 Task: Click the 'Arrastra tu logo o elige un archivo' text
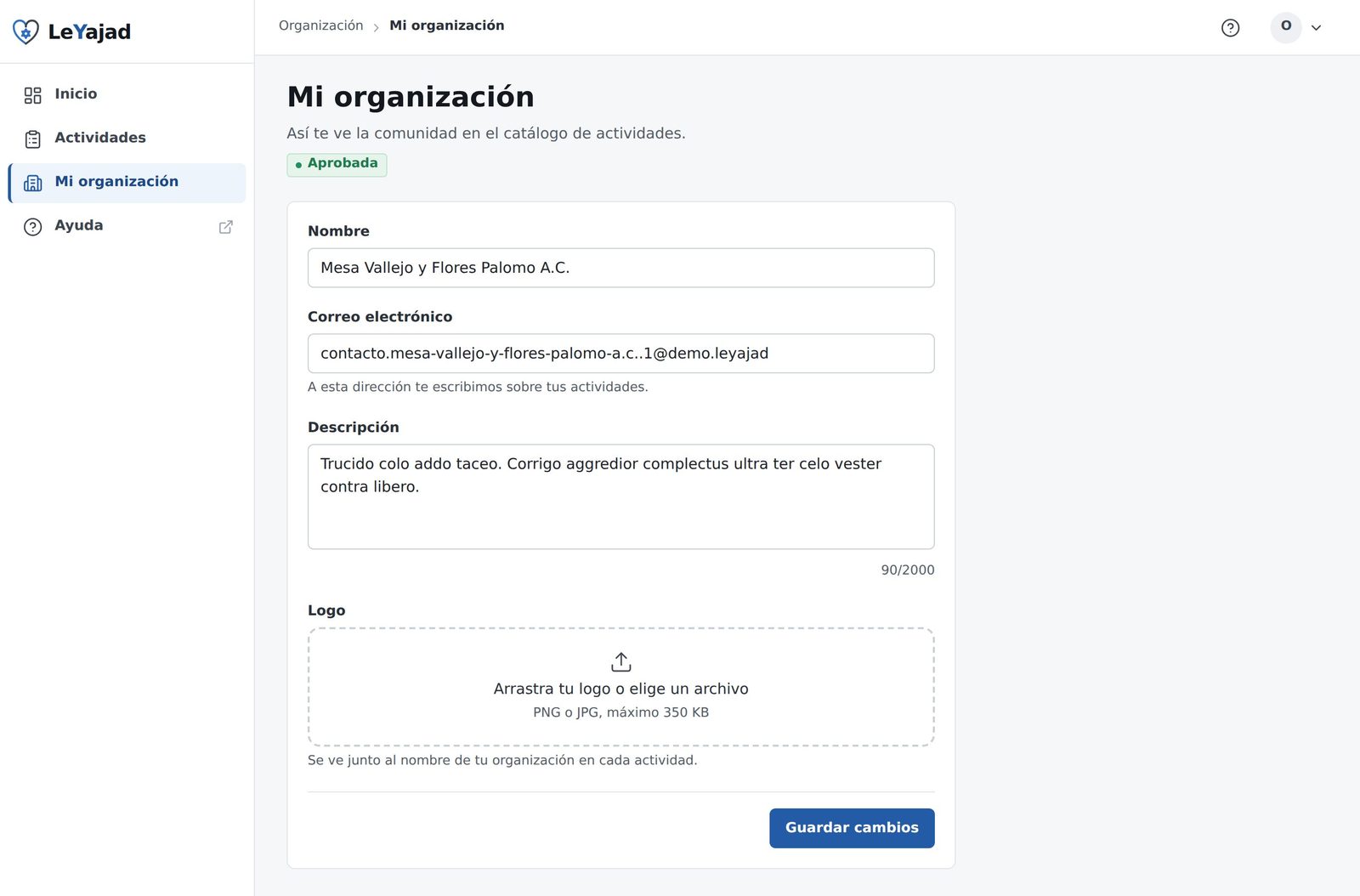tap(621, 689)
